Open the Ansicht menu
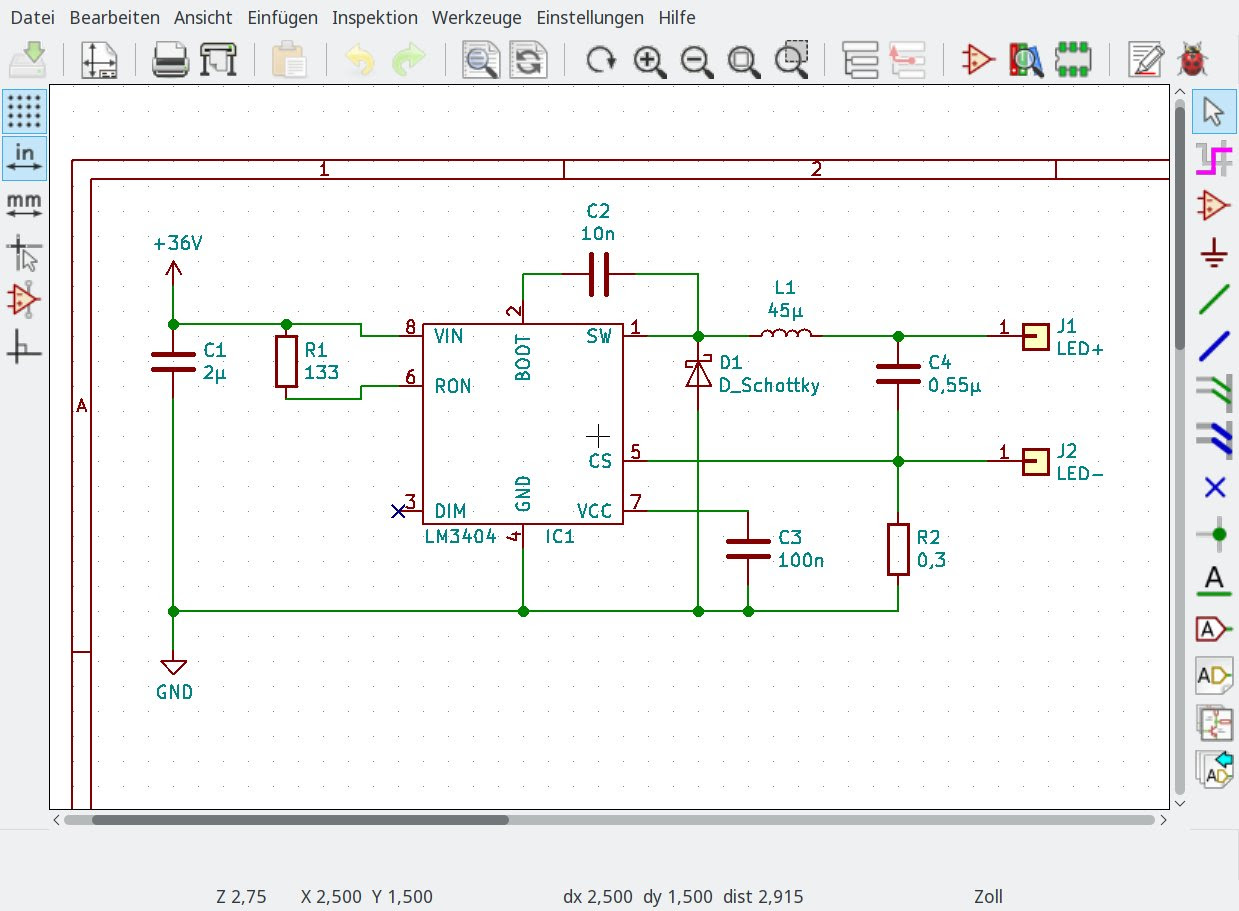1239x911 pixels. [x=203, y=18]
